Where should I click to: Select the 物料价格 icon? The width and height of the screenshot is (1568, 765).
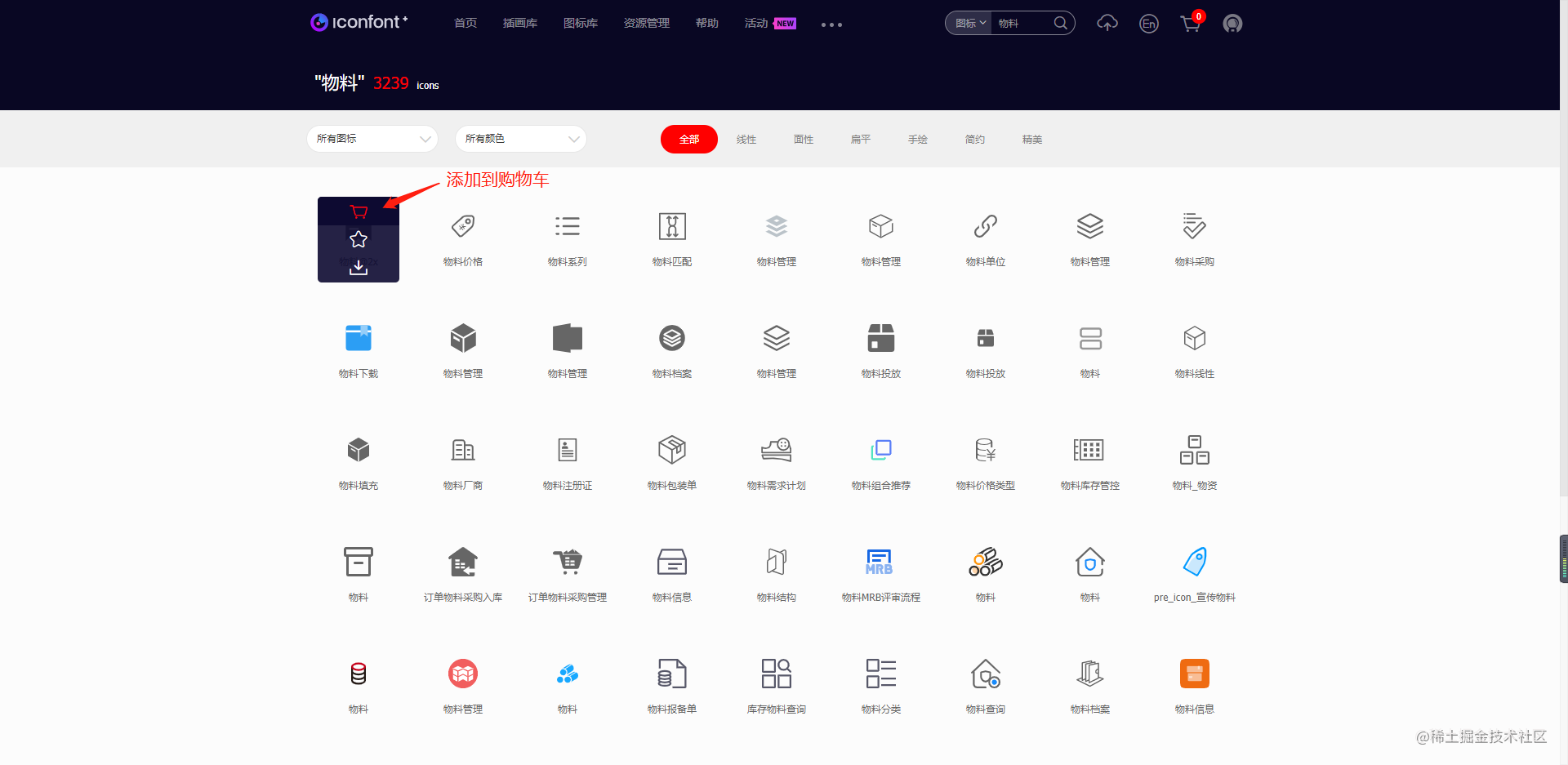pyautogui.click(x=463, y=237)
